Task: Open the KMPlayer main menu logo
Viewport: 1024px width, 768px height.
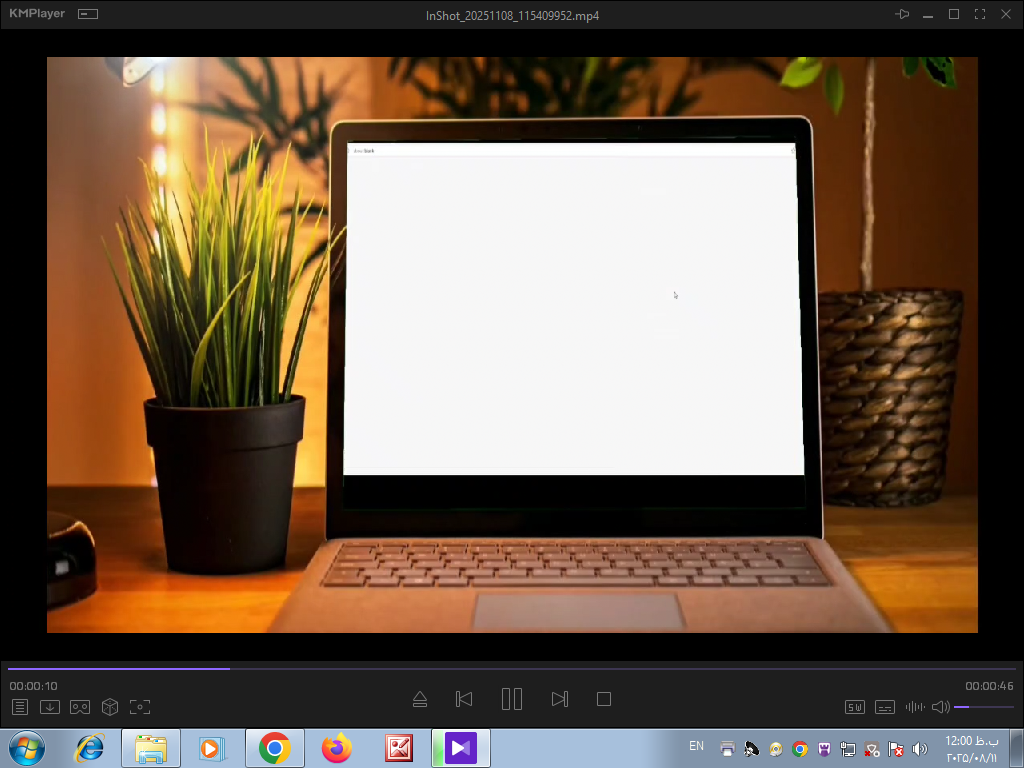Action: [37, 14]
